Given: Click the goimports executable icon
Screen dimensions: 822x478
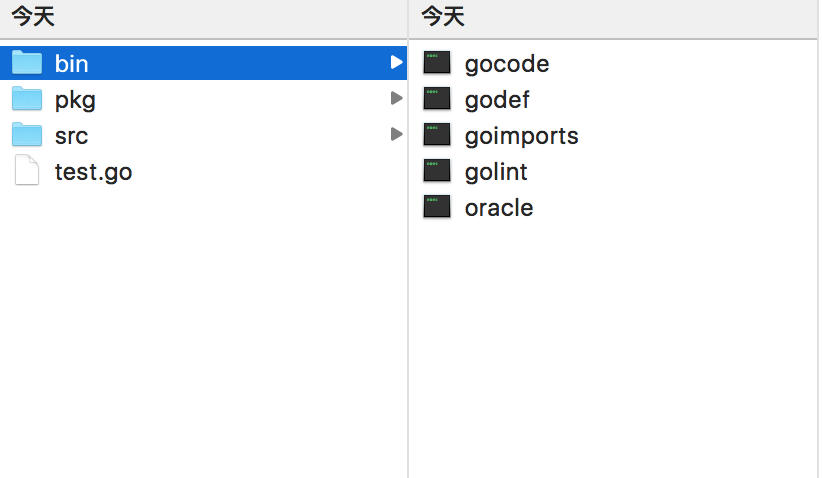Looking at the screenshot, I should (437, 135).
